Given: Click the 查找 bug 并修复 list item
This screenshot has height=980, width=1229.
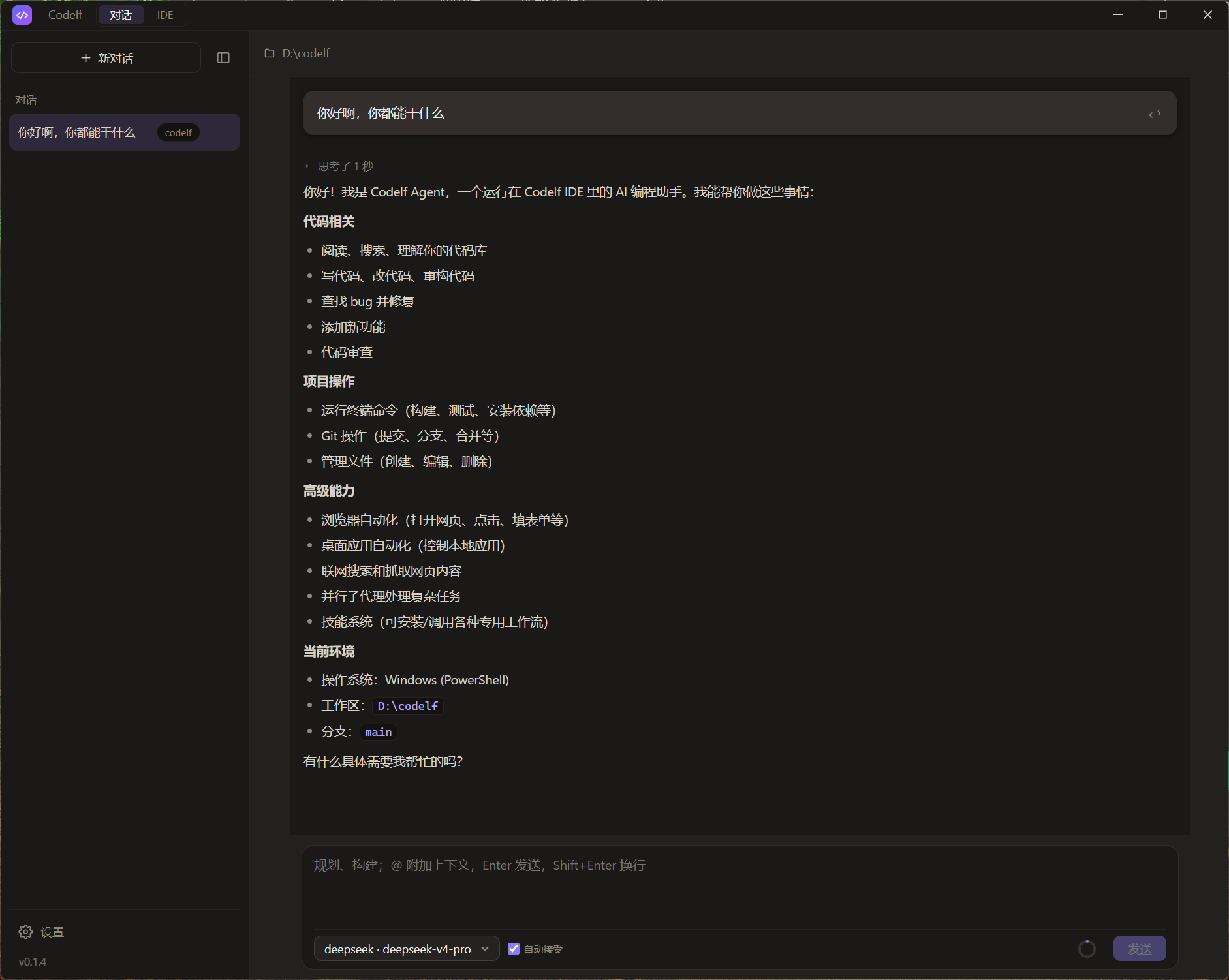Looking at the screenshot, I should click(x=368, y=301).
